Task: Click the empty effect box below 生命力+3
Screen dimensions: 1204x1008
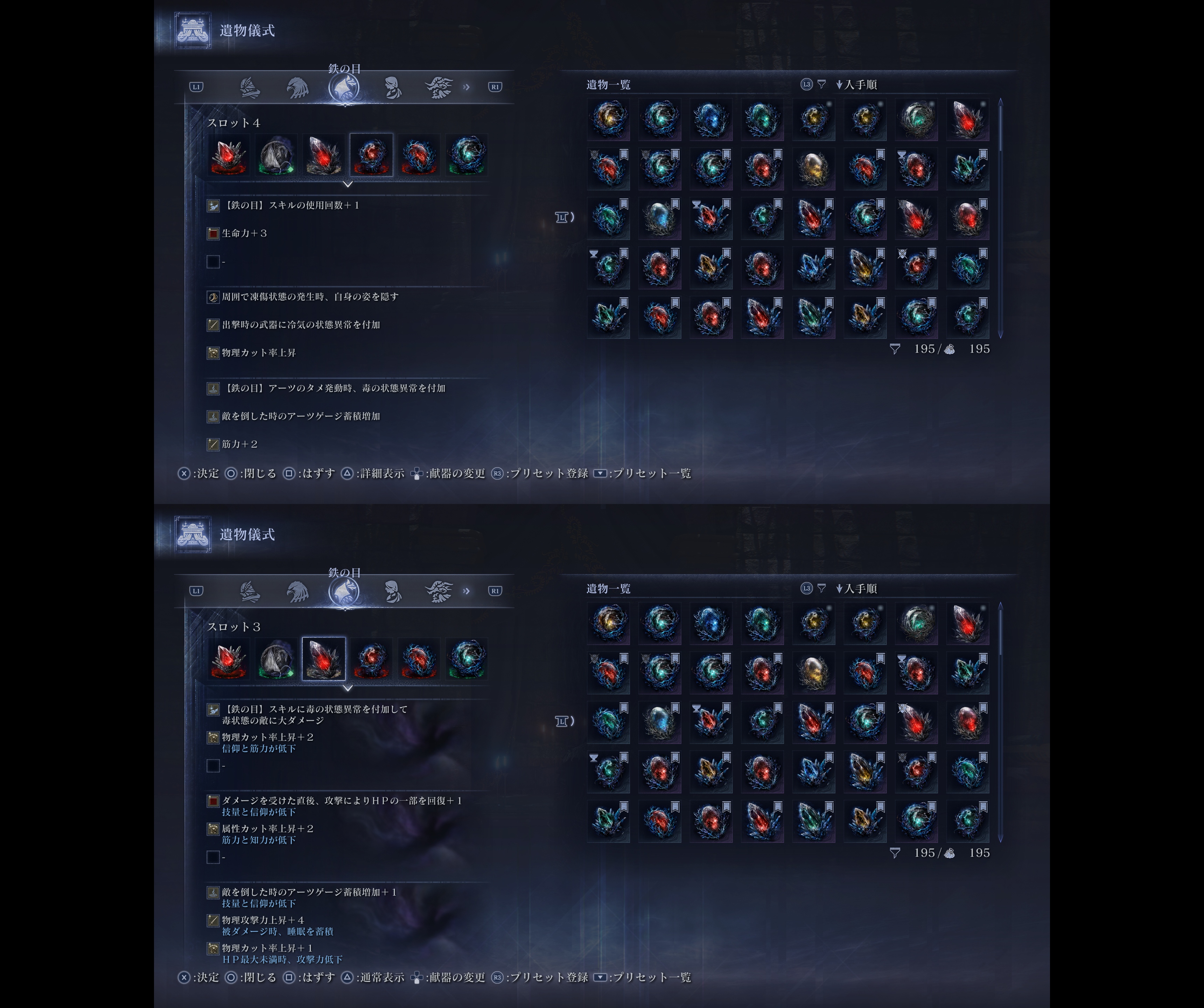Action: pos(213,261)
